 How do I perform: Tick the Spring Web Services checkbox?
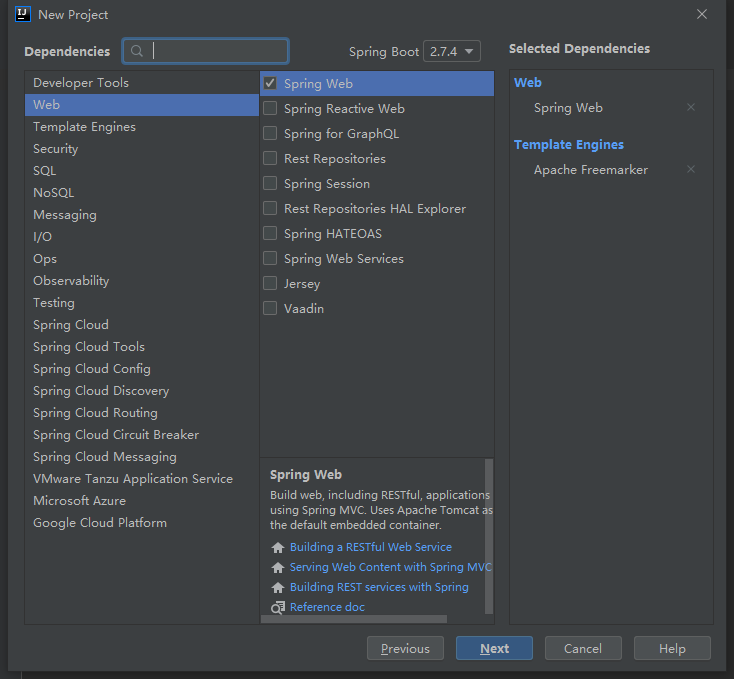point(270,258)
